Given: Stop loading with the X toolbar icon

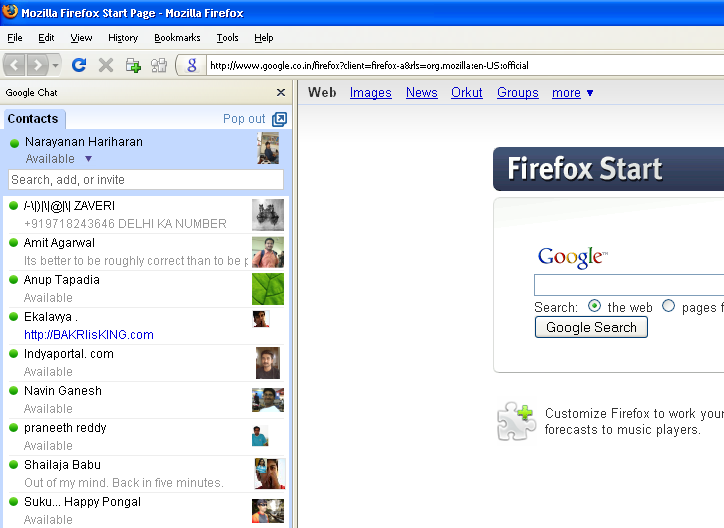Looking at the screenshot, I should (106, 65).
